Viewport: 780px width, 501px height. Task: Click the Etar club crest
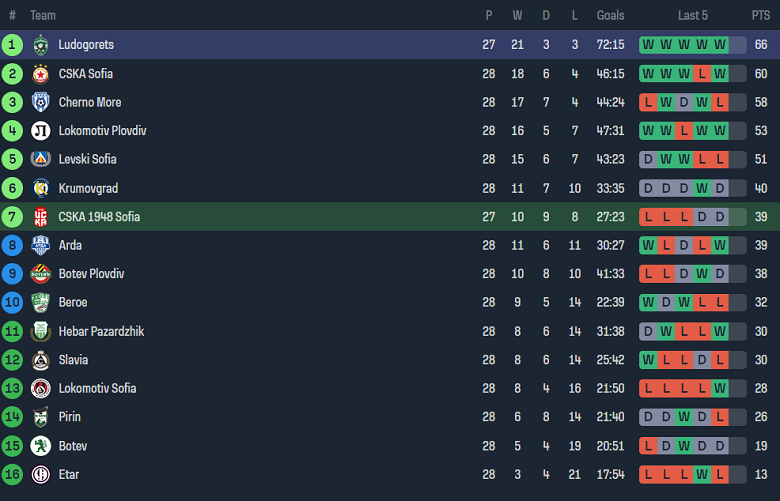coord(41,474)
